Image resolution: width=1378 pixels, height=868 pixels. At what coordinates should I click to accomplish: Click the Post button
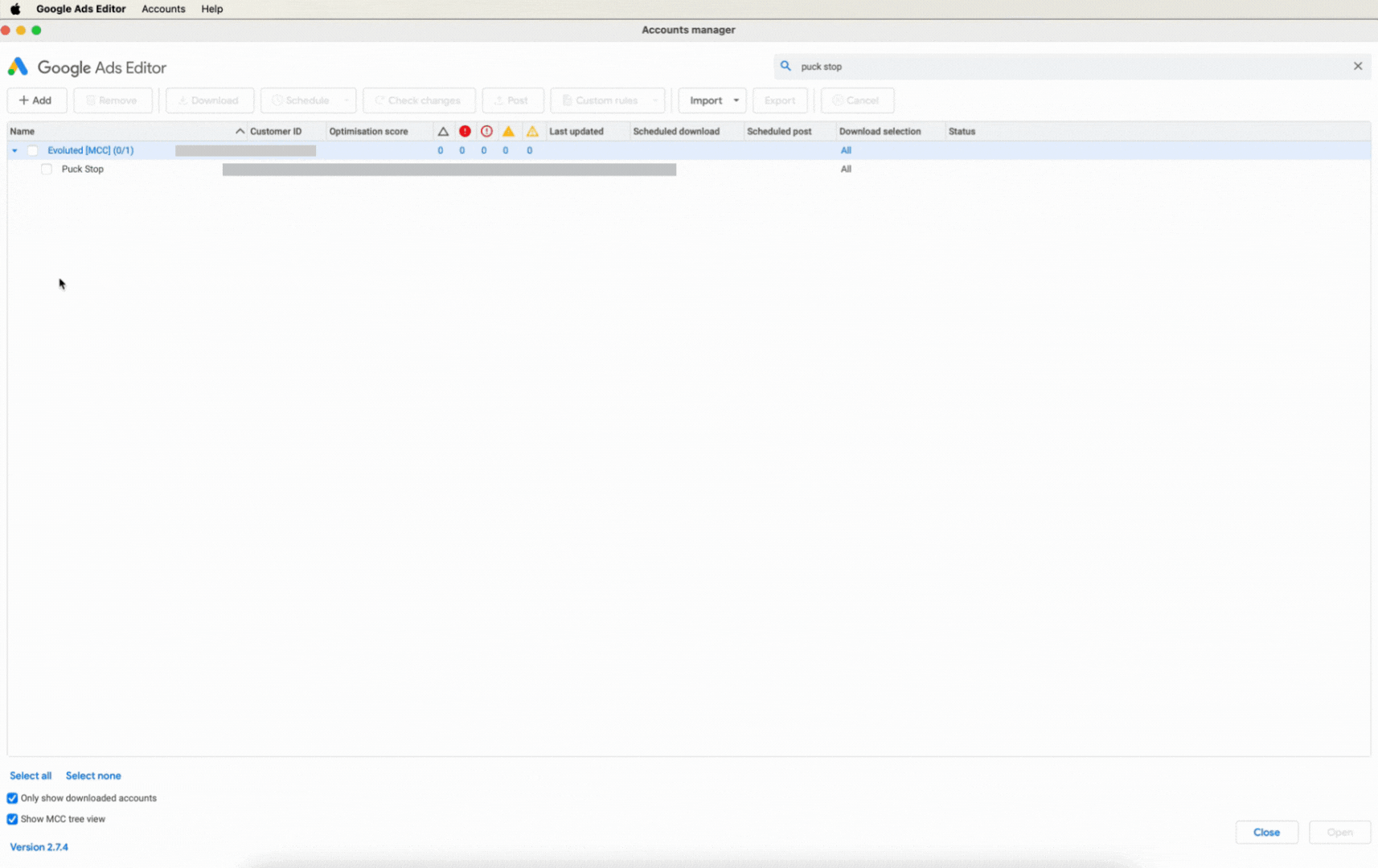[x=512, y=100]
